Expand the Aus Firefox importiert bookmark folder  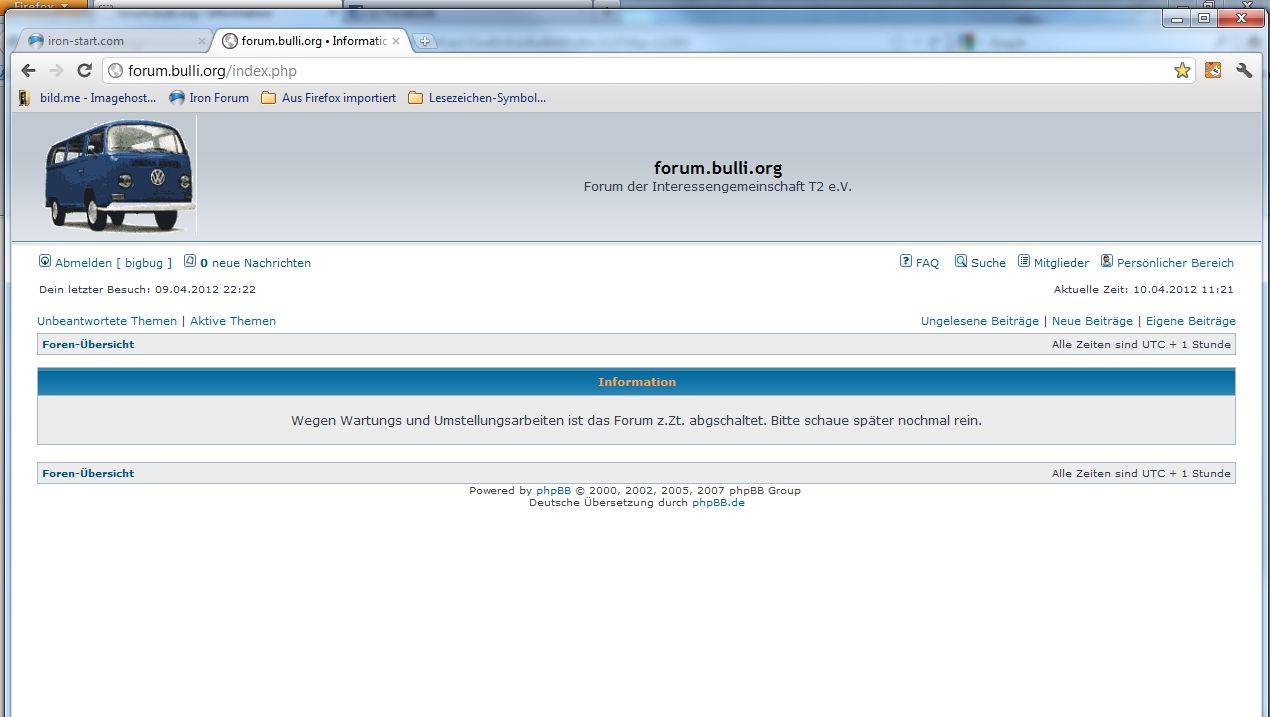[x=328, y=98]
